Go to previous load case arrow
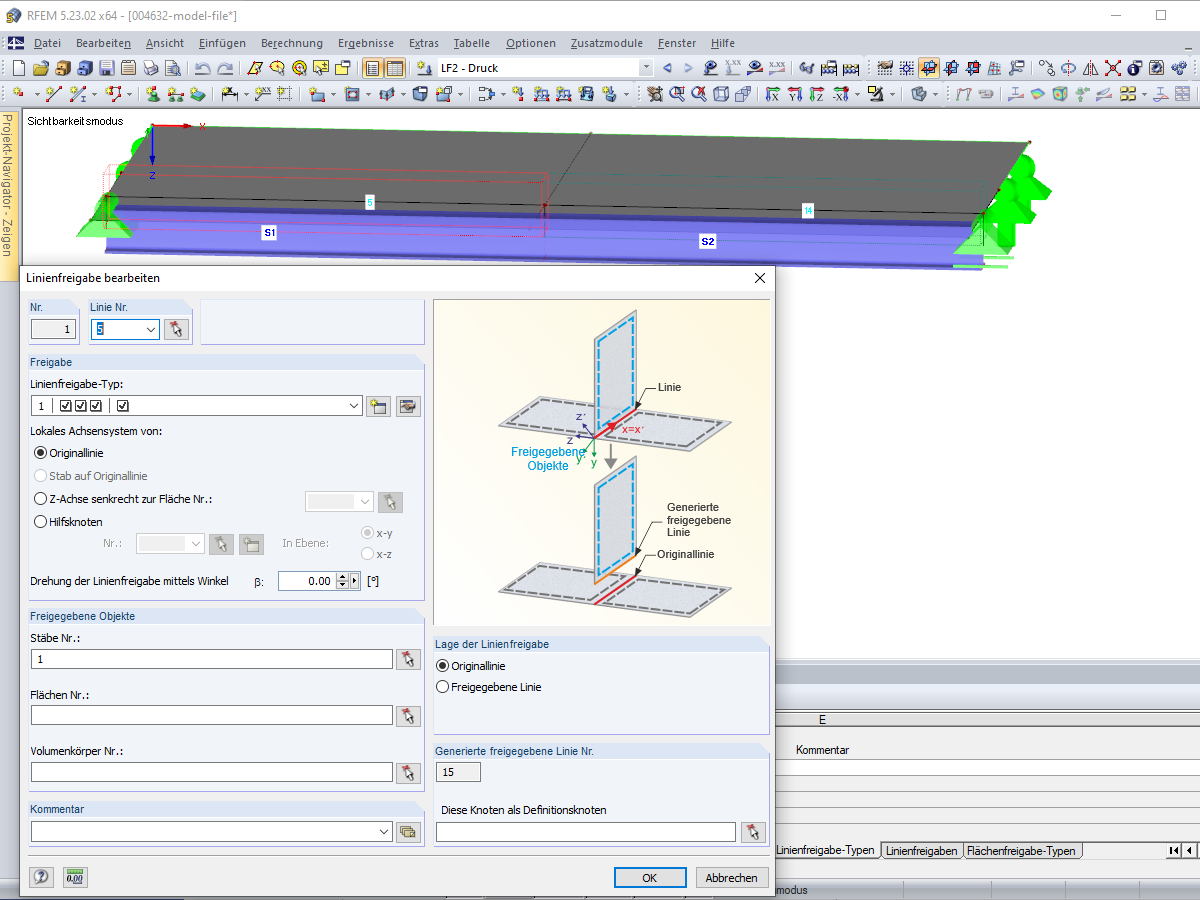Screen dimensions: 1200x900 point(667,68)
